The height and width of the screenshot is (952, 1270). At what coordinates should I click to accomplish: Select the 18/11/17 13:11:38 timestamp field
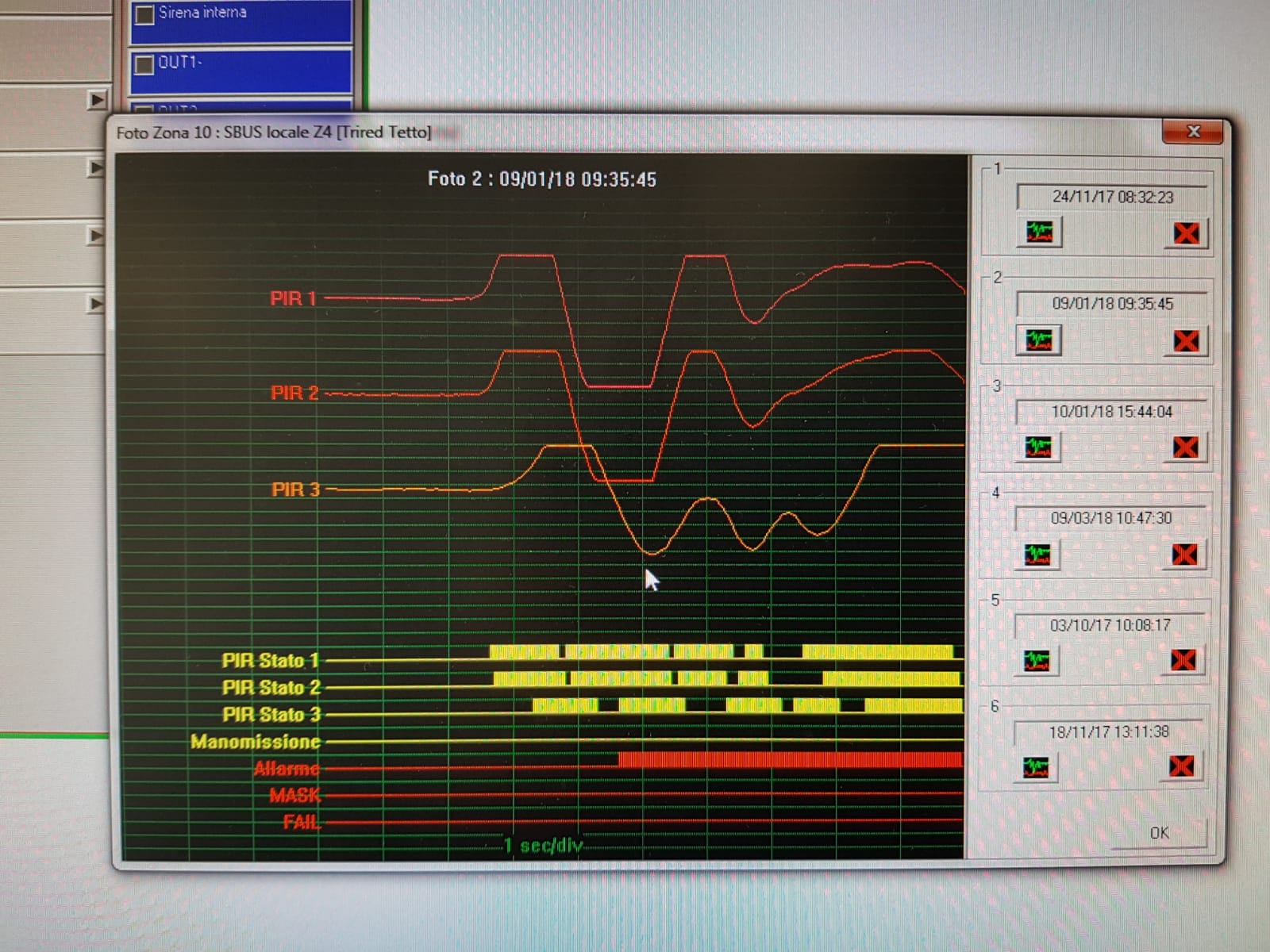point(1109,731)
